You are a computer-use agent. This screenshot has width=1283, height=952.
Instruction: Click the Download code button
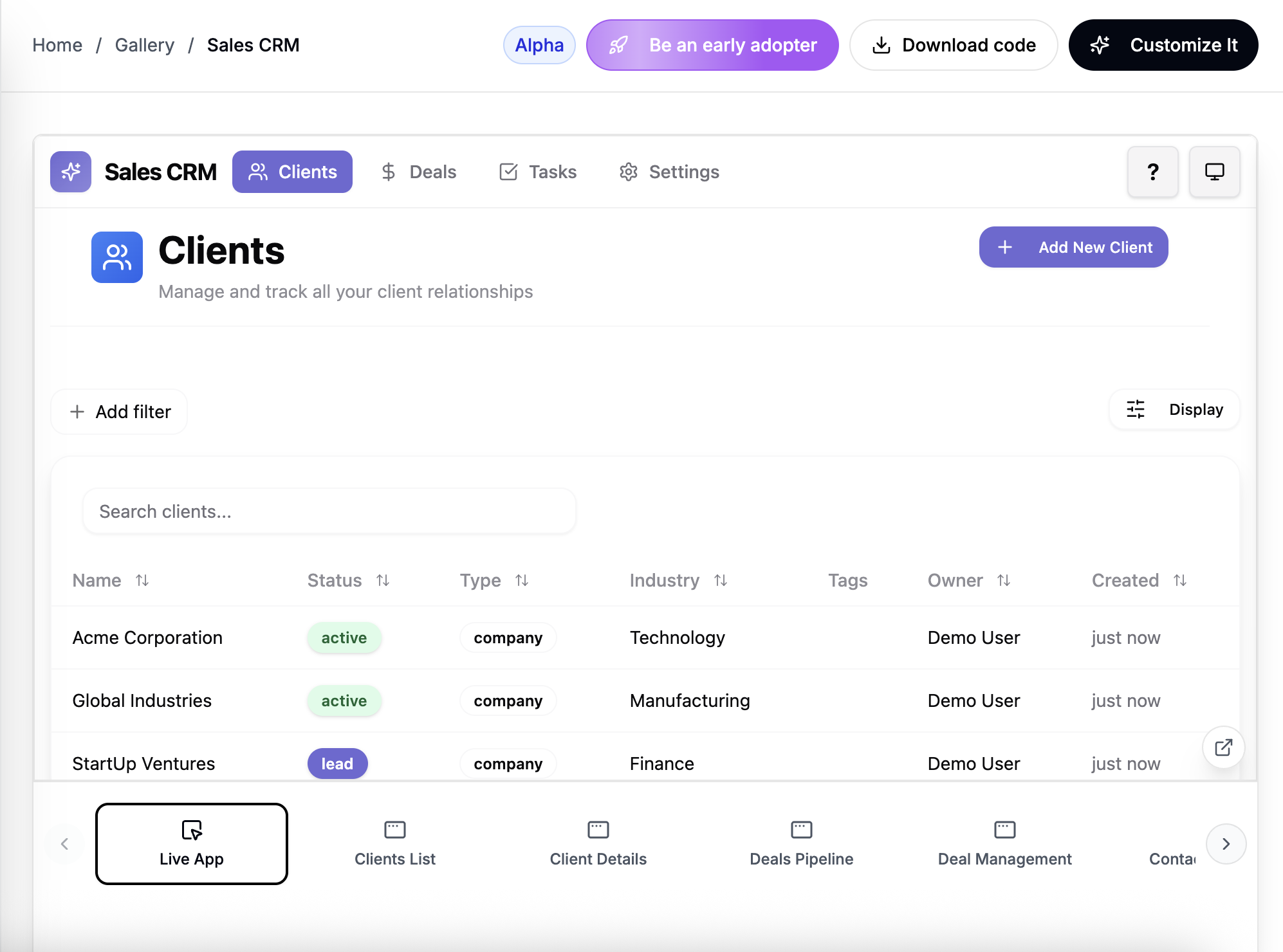(x=954, y=45)
